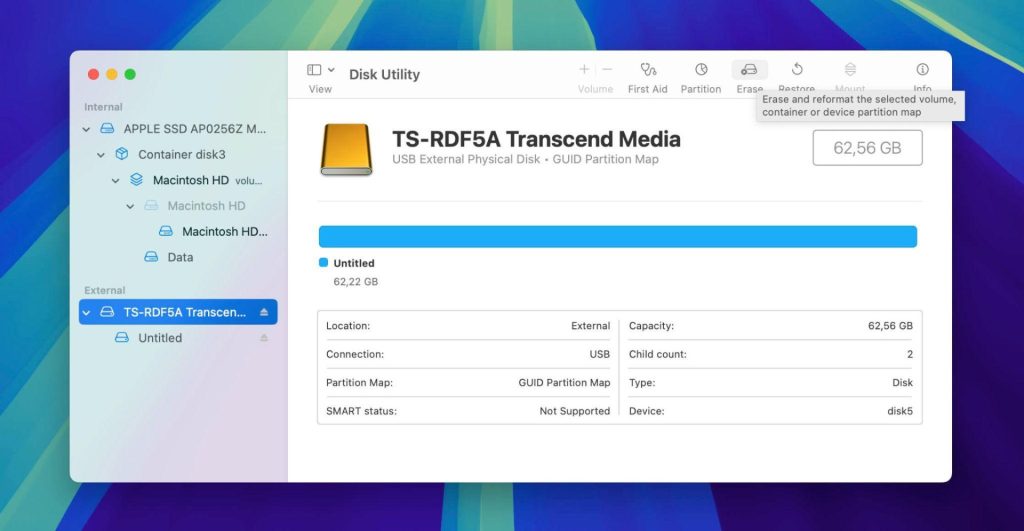
Task: Click the Untitled partition label
Action: pyautogui.click(x=354, y=263)
